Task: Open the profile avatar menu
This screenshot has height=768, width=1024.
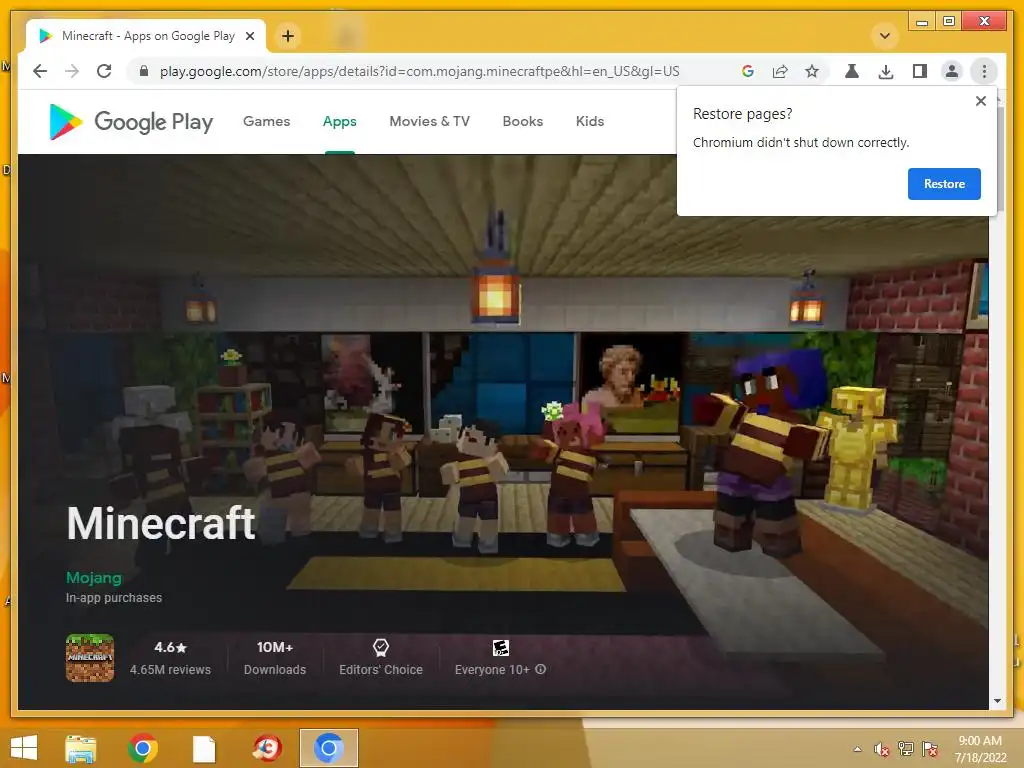Action: click(952, 71)
